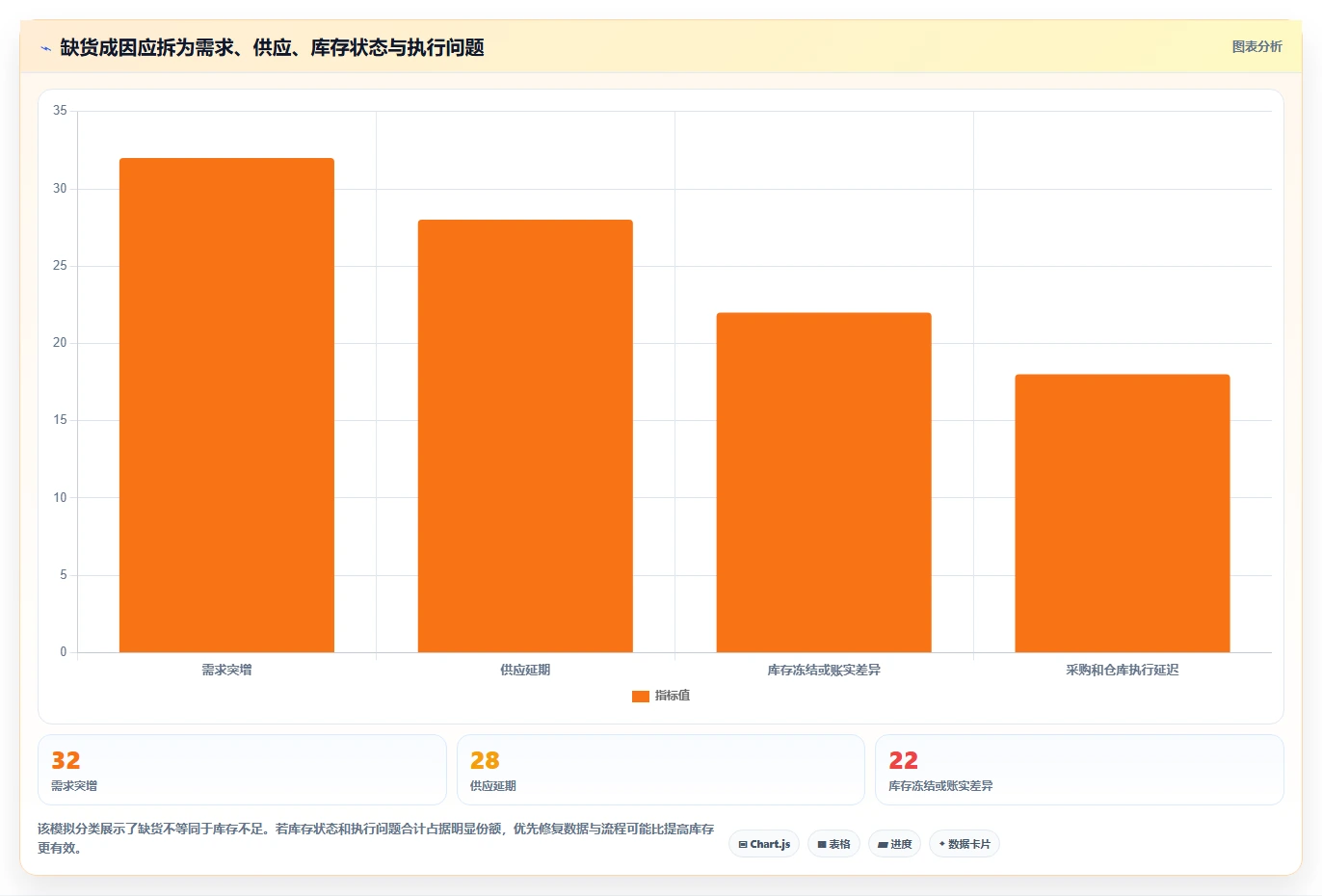The width and height of the screenshot is (1322, 896).
Task: Click the y-axis value 0
Action: point(64,652)
